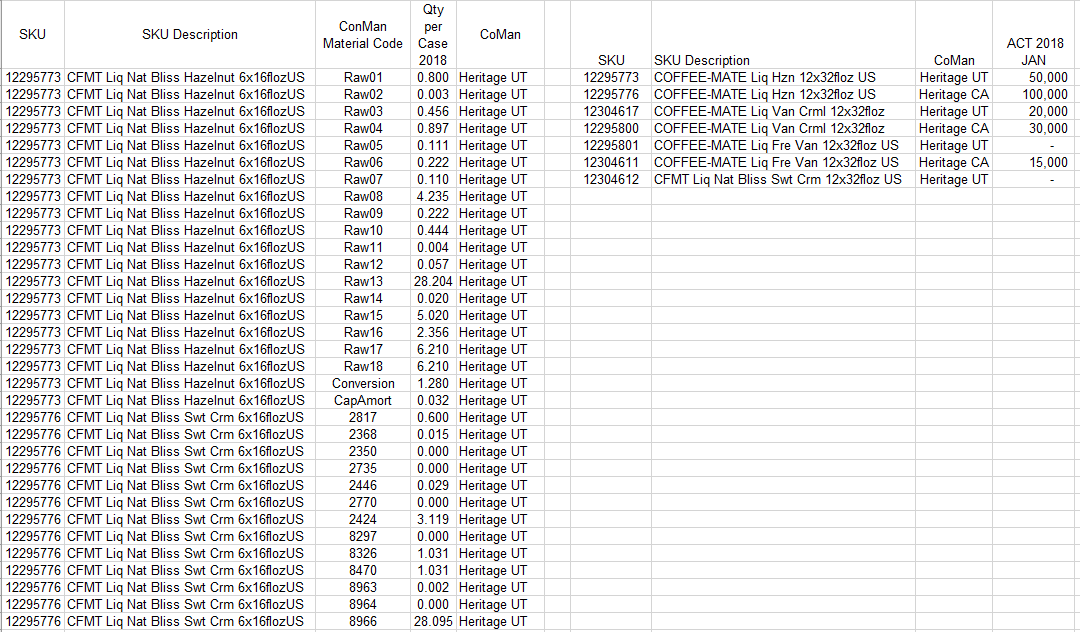
Task: Select material code cell Raw02
Action: (x=363, y=94)
